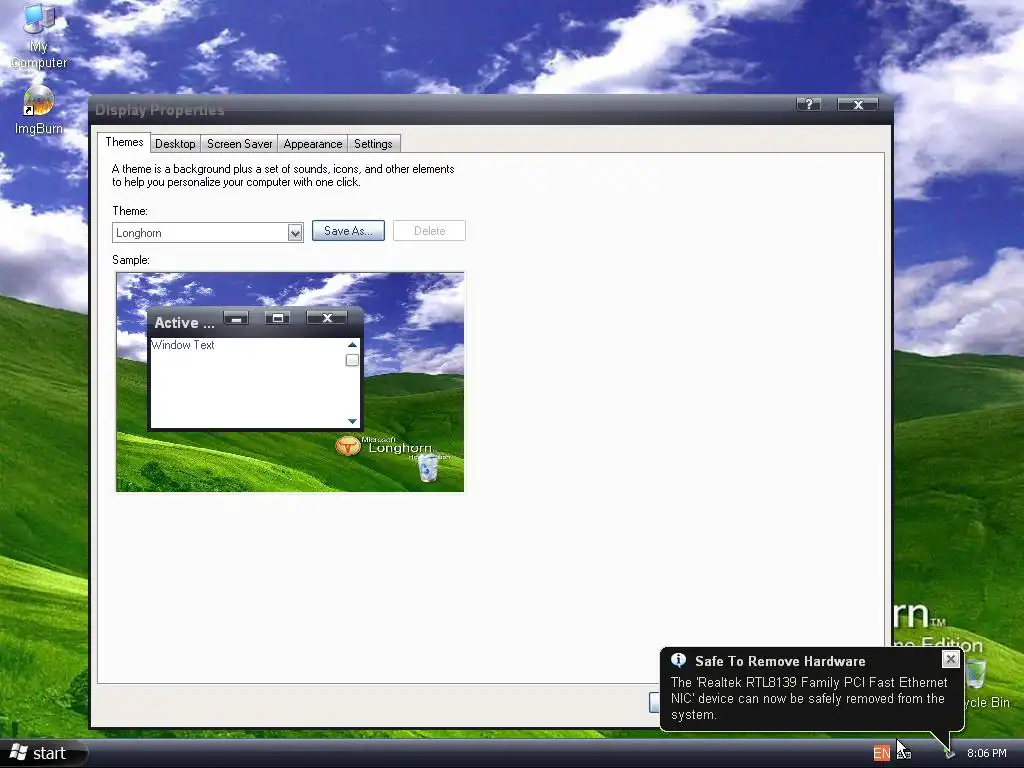Screen dimensions: 1024x768
Task: Select the Themes tab
Action: click(x=124, y=142)
